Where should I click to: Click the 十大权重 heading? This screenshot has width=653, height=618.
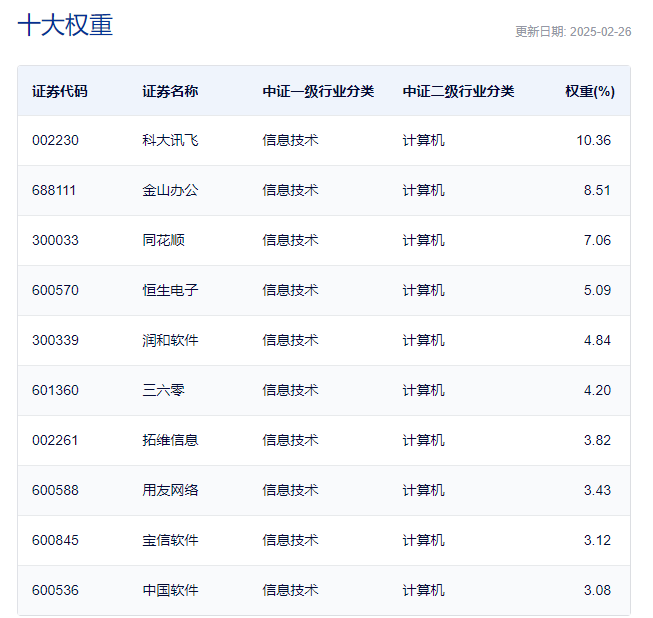coord(65,25)
